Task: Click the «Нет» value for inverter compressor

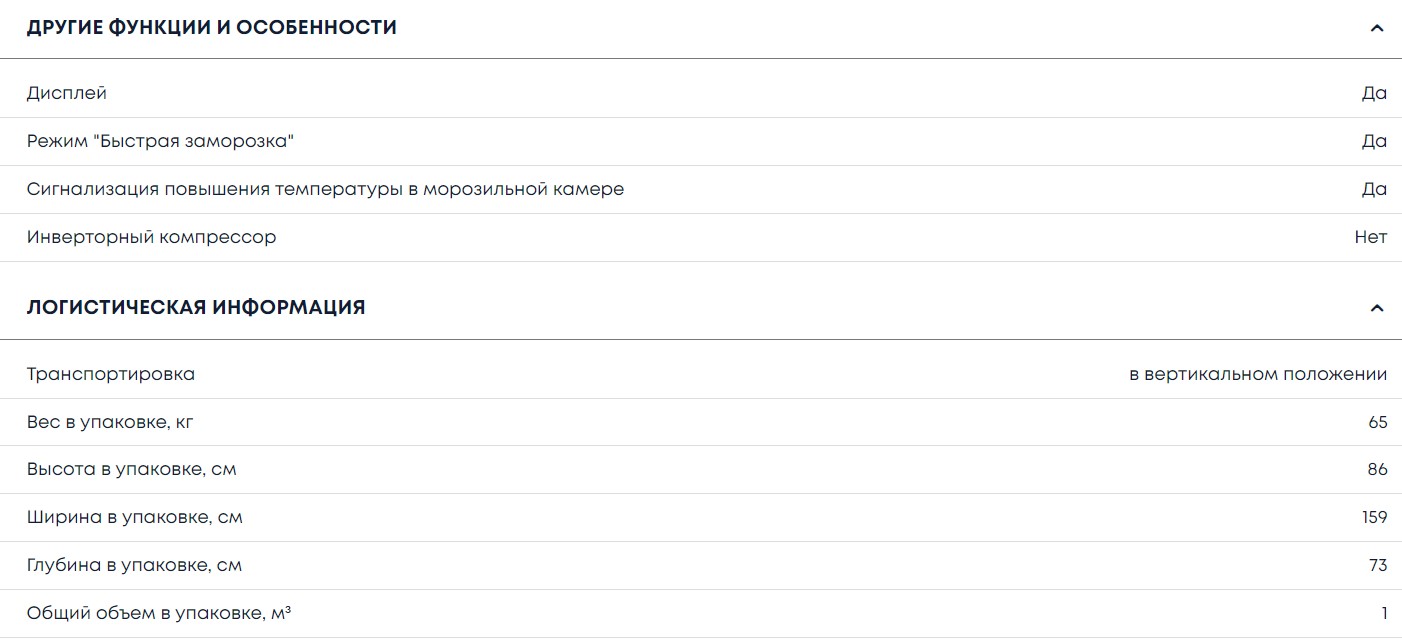Action: pos(1370,237)
